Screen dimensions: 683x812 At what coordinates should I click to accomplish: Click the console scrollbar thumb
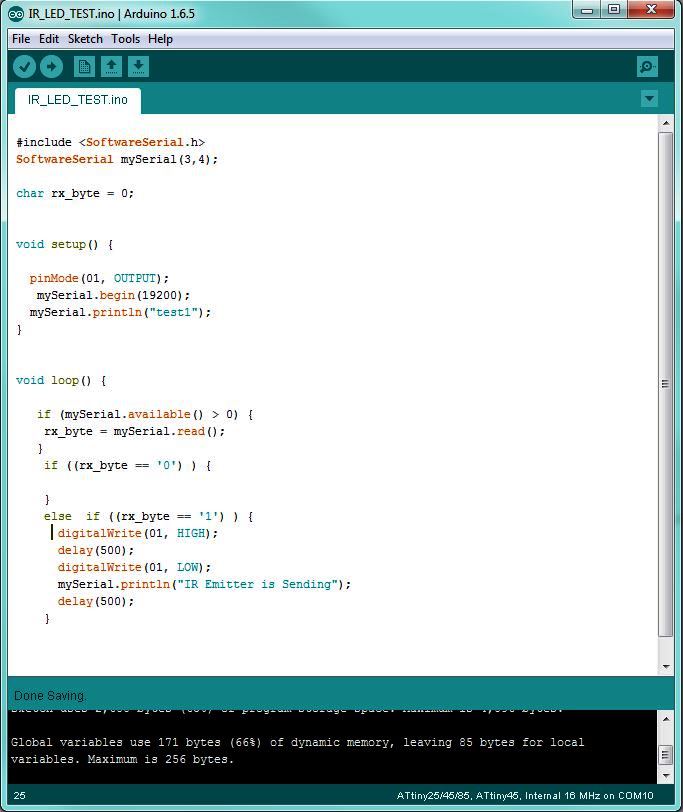point(666,755)
